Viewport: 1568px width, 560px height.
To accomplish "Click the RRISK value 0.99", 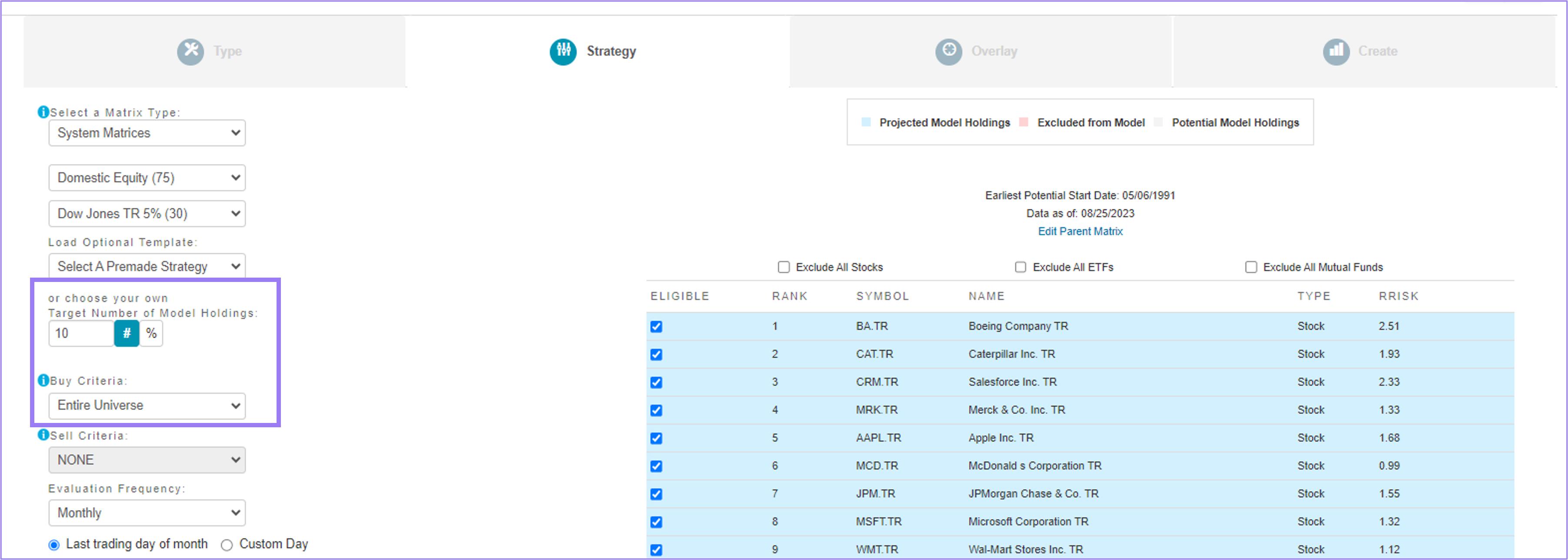I will pos(1389,466).
